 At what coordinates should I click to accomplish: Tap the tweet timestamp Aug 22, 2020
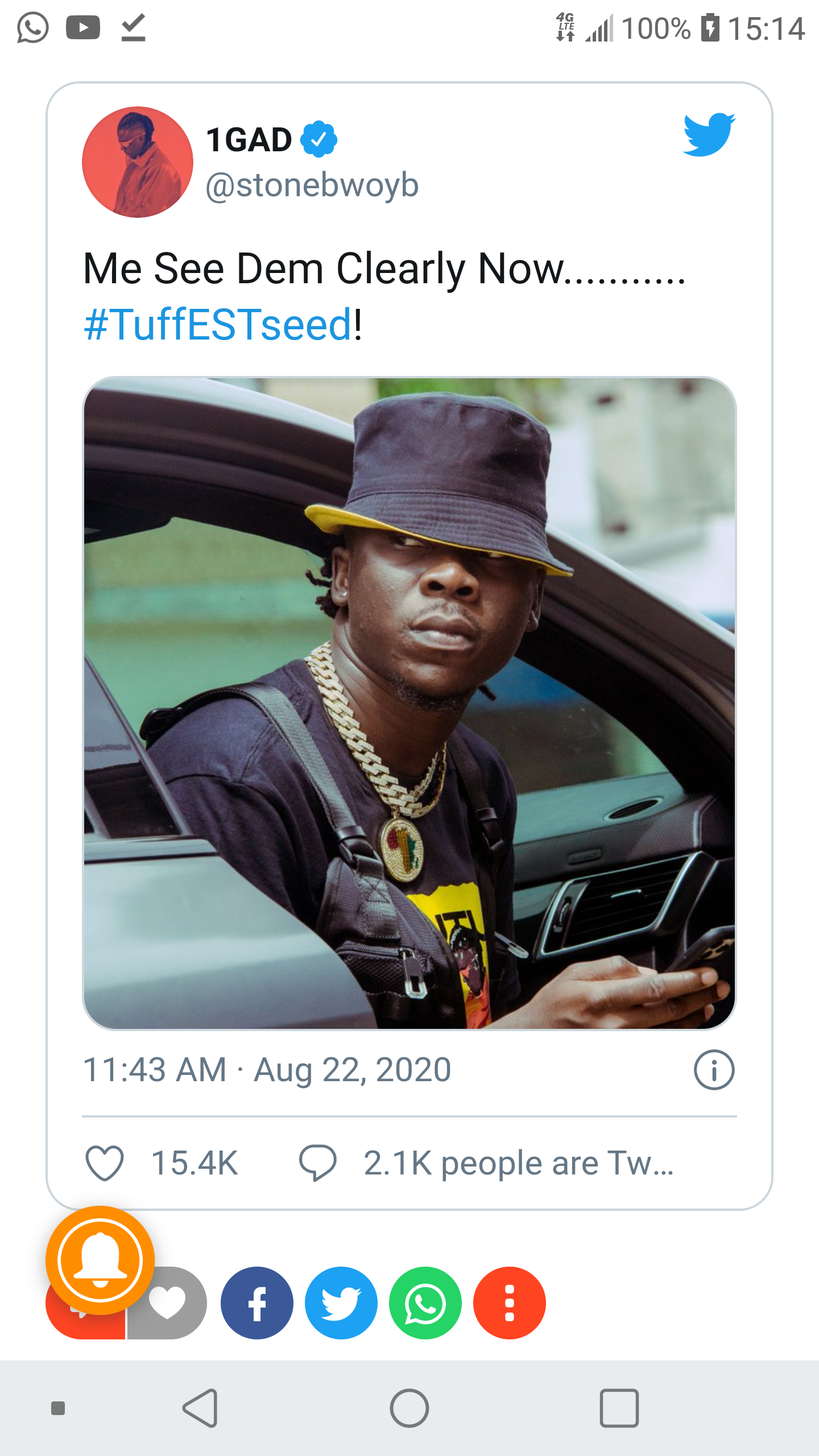[267, 1070]
